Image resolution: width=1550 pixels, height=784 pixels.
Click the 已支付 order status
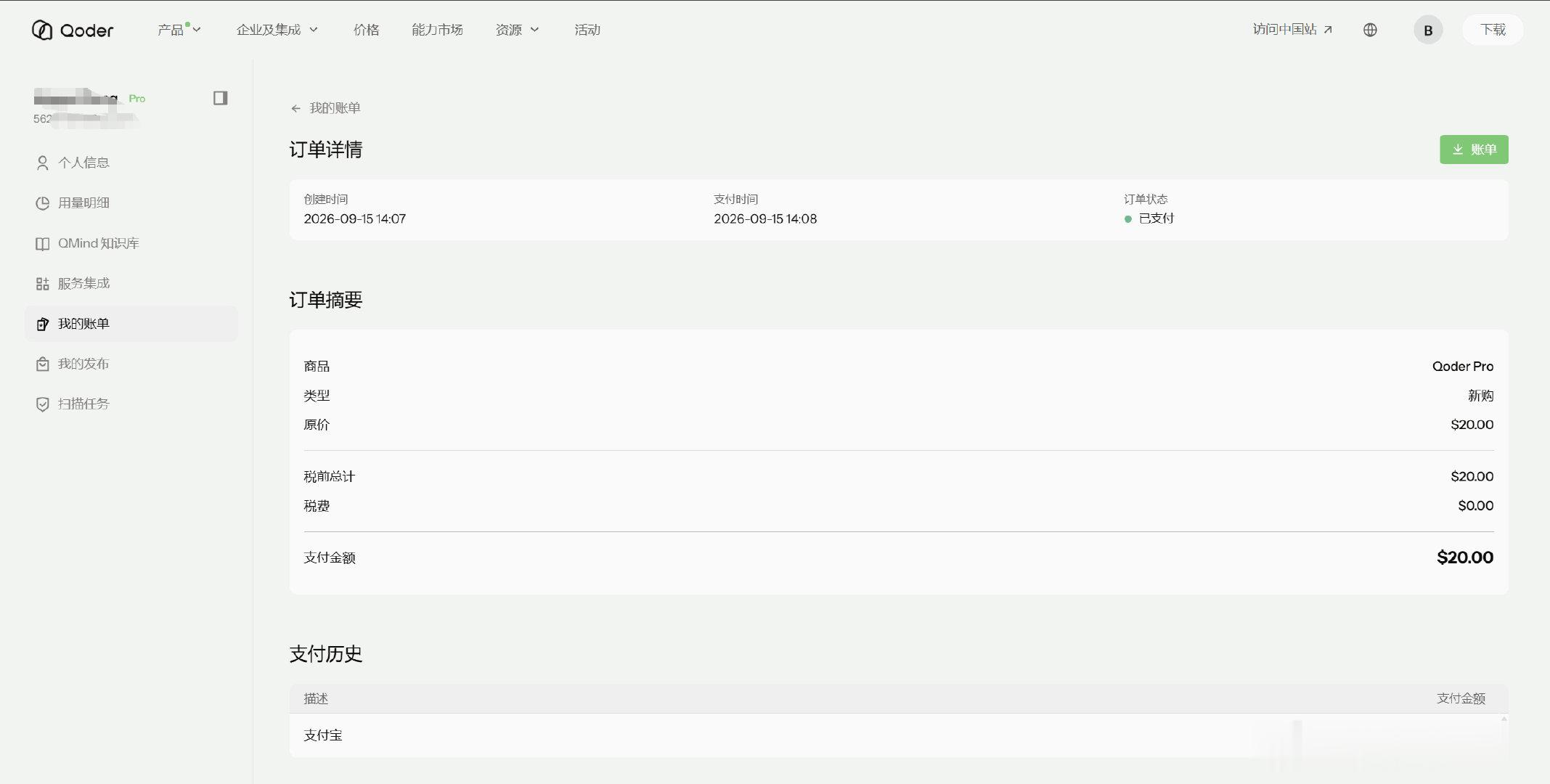click(x=1149, y=219)
